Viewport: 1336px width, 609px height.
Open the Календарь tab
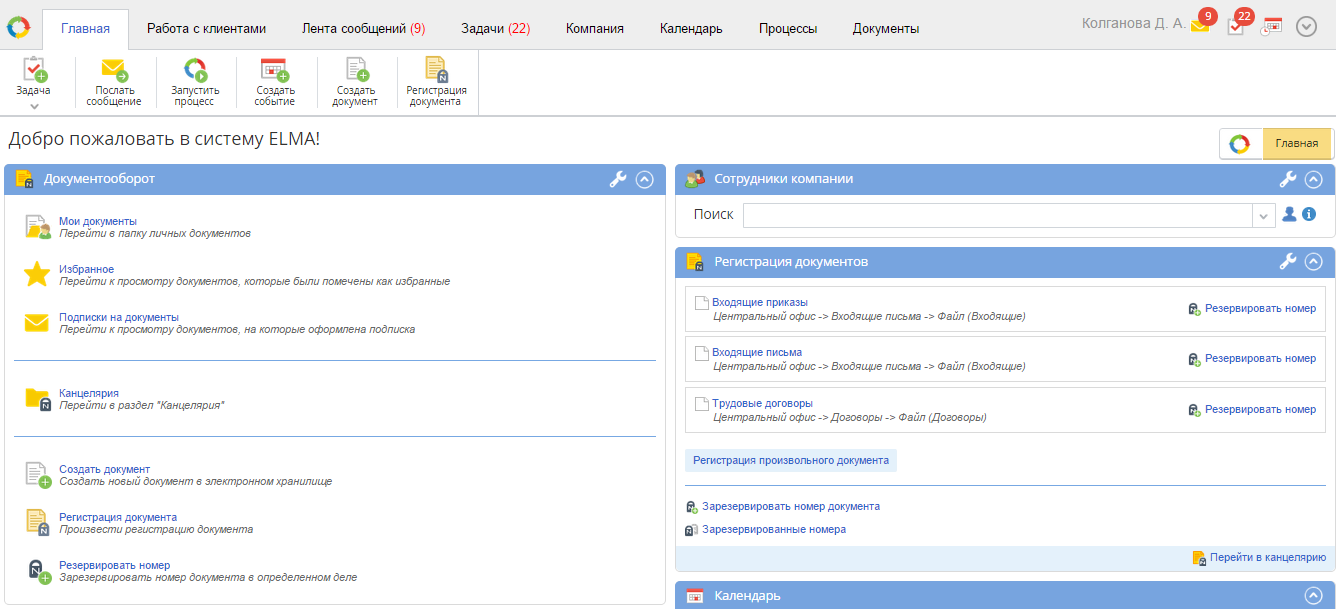click(x=691, y=29)
